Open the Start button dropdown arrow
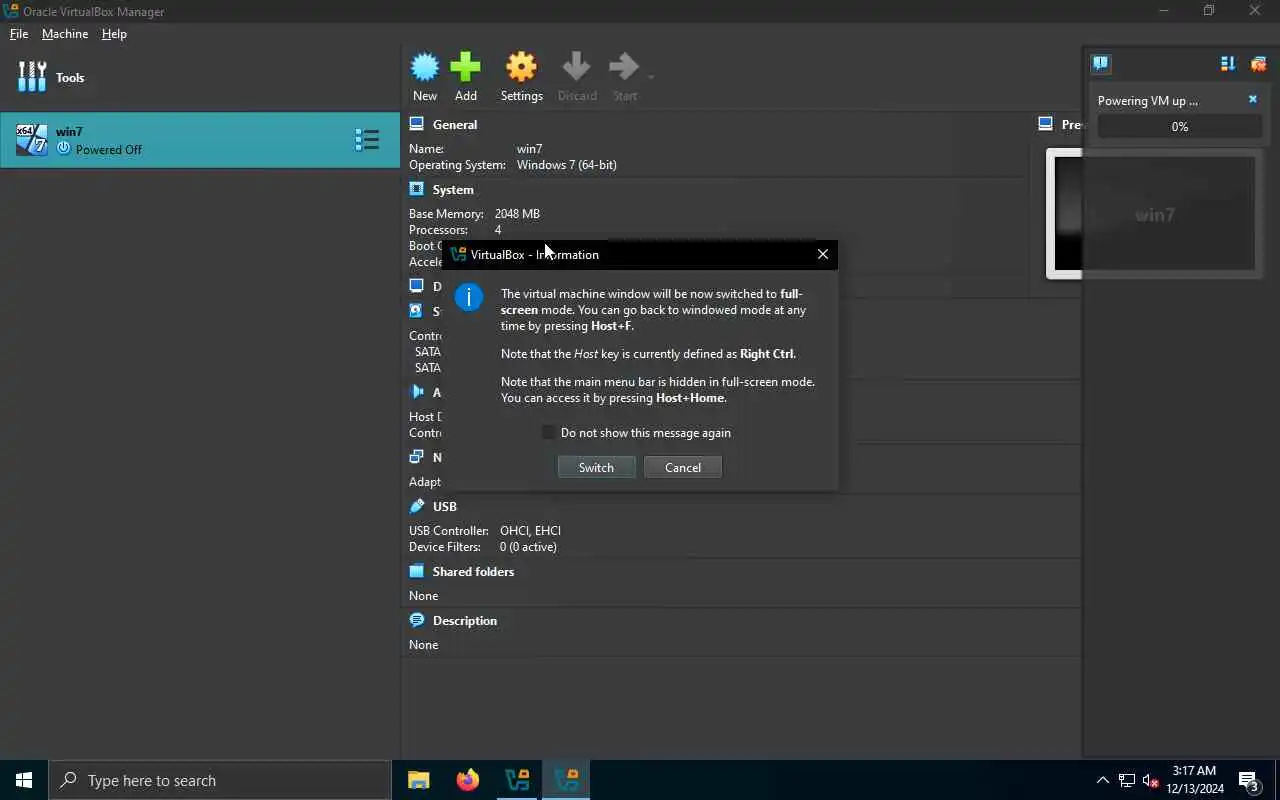 (x=651, y=77)
